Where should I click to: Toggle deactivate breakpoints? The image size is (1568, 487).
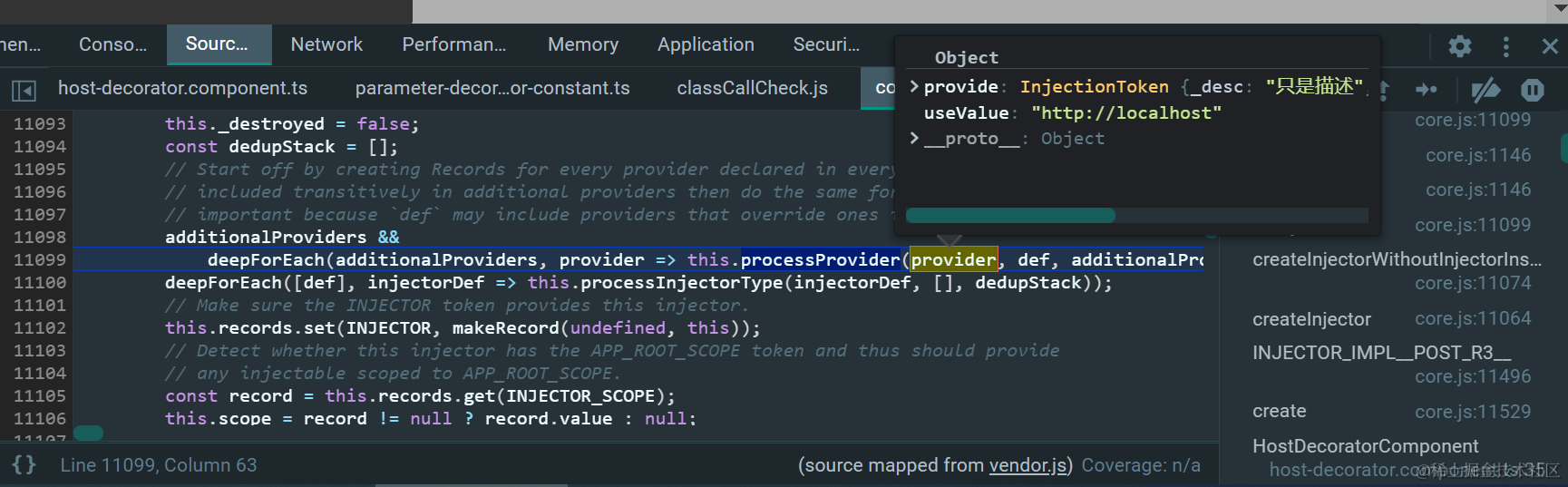pyautogui.click(x=1485, y=90)
